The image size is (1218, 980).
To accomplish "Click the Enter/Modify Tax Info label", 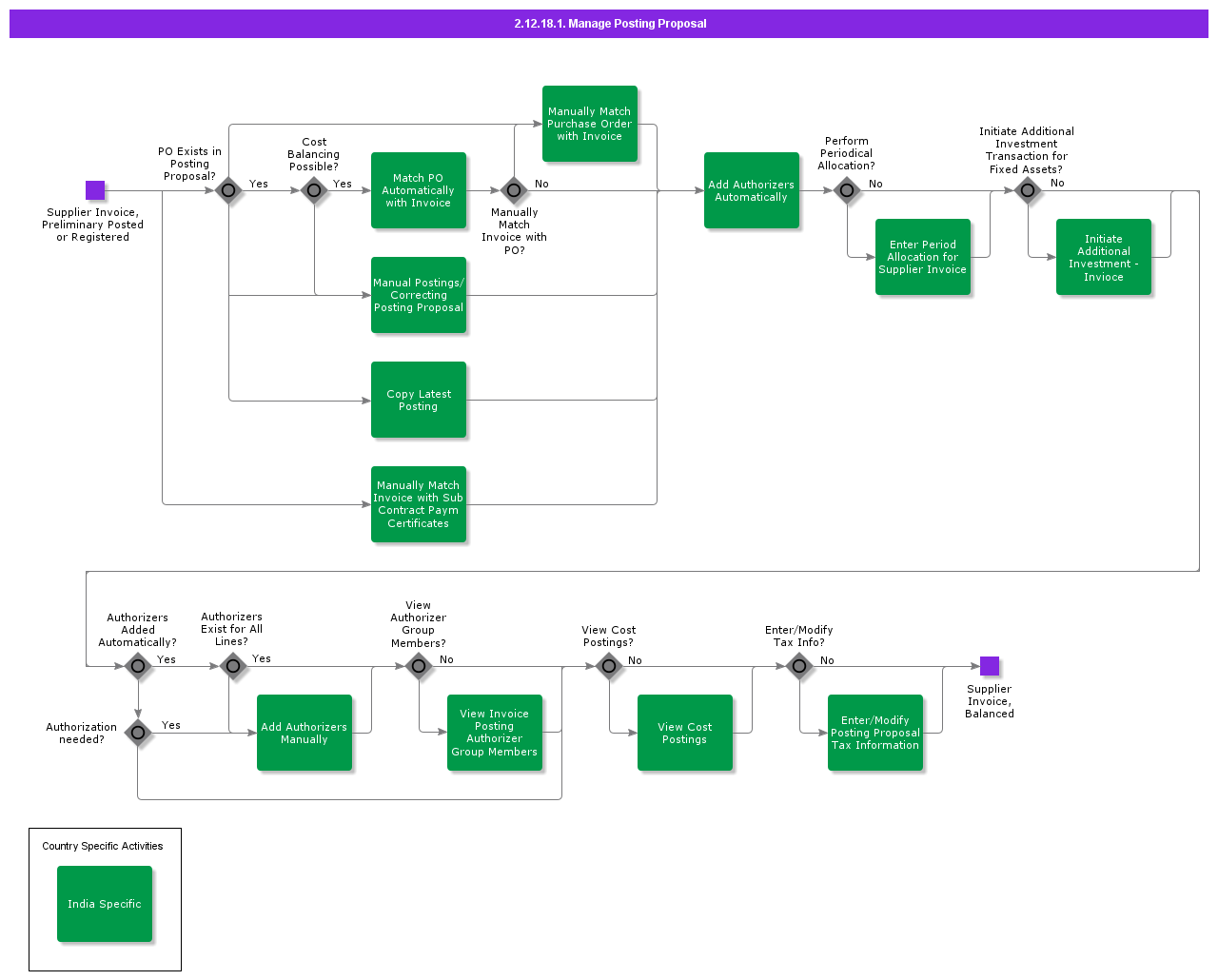I will [799, 637].
